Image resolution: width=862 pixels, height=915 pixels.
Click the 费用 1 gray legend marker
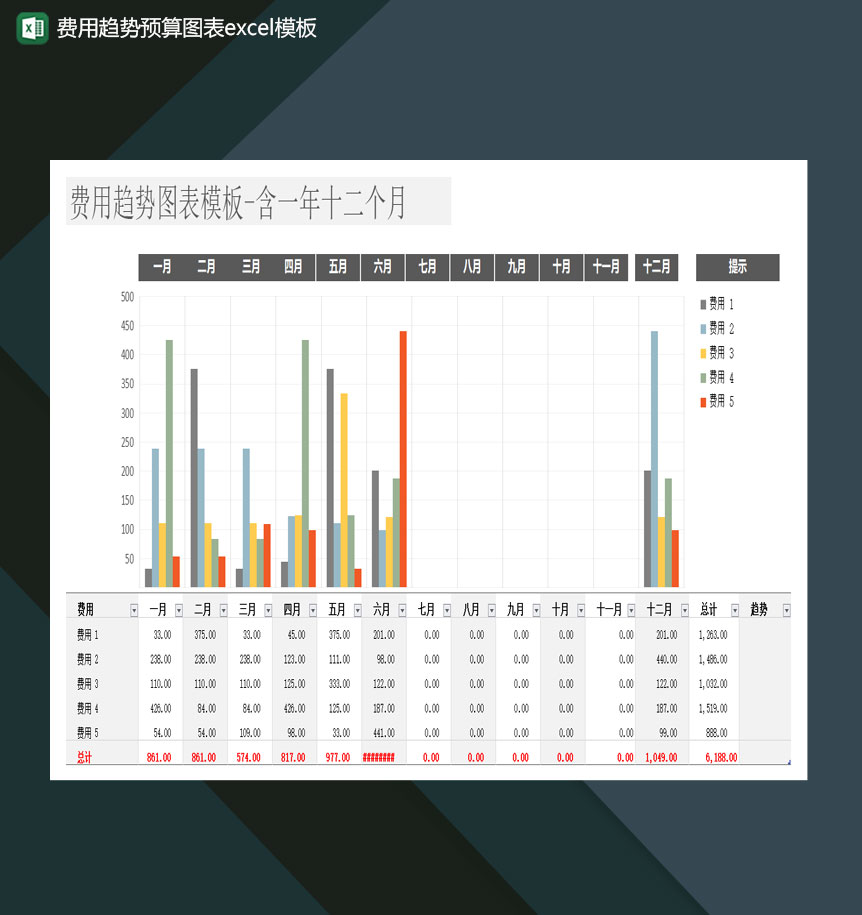tap(703, 303)
